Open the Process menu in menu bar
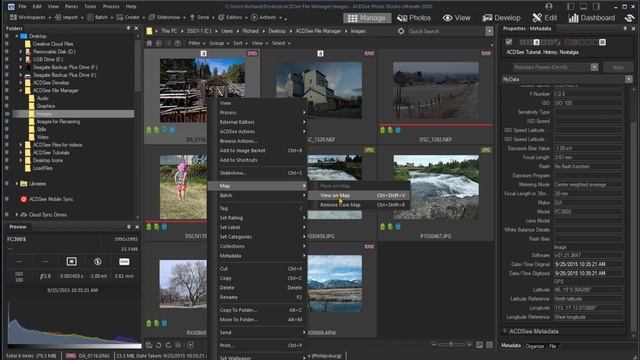The width and height of the screenshot is (640, 360). [111, 7]
